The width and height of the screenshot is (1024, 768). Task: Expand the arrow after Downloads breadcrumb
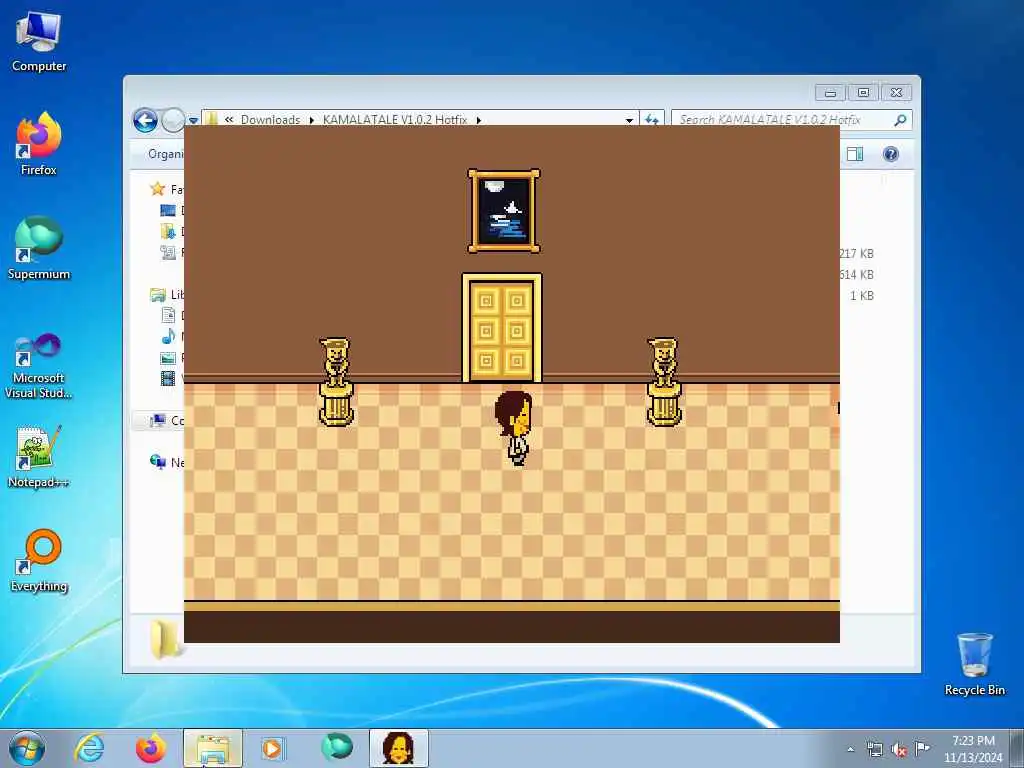click(312, 120)
